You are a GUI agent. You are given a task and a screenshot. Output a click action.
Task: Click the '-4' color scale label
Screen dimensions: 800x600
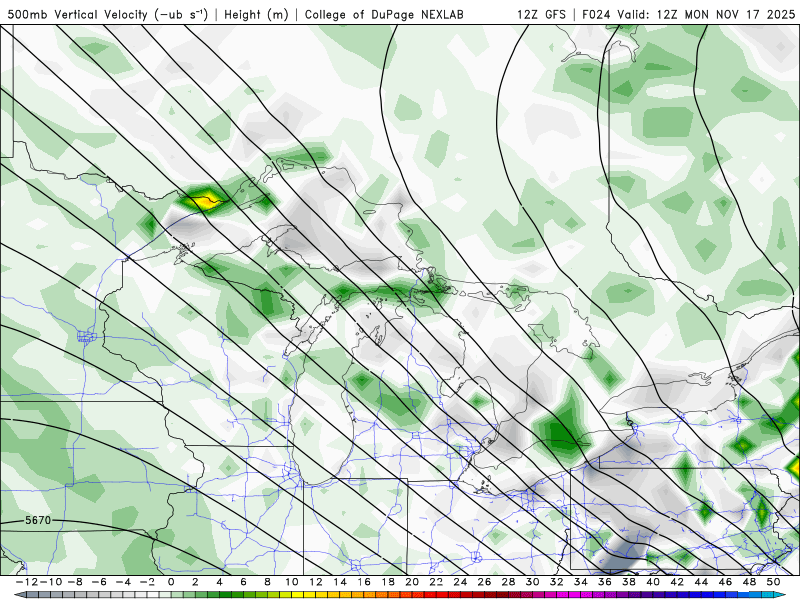click(x=122, y=582)
